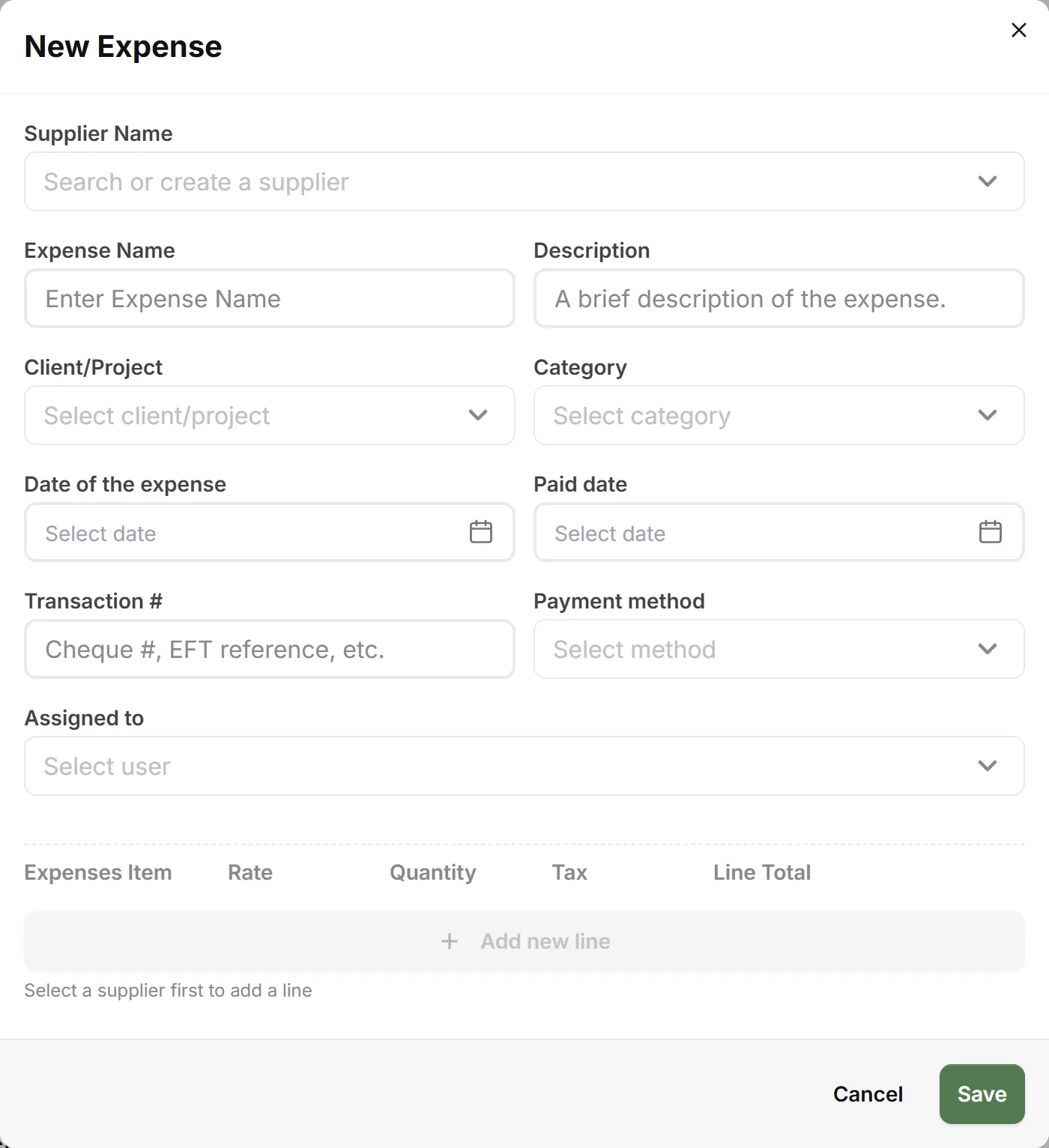
Task: Click the Cancel button
Action: click(868, 1094)
